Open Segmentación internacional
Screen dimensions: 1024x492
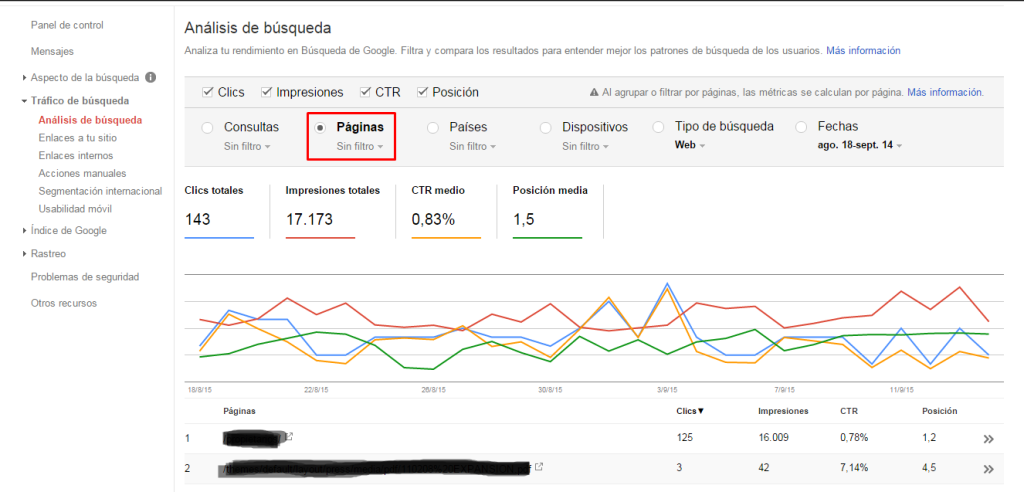100,191
